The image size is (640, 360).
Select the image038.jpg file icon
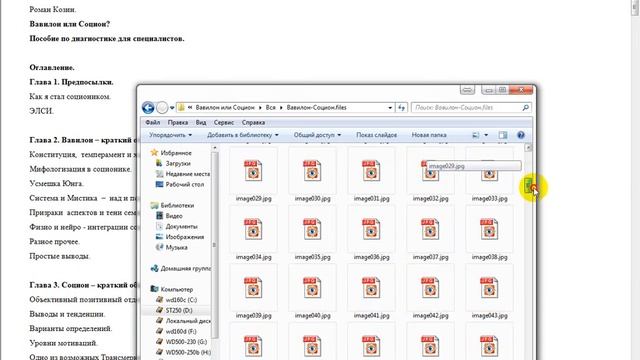(x=489, y=229)
